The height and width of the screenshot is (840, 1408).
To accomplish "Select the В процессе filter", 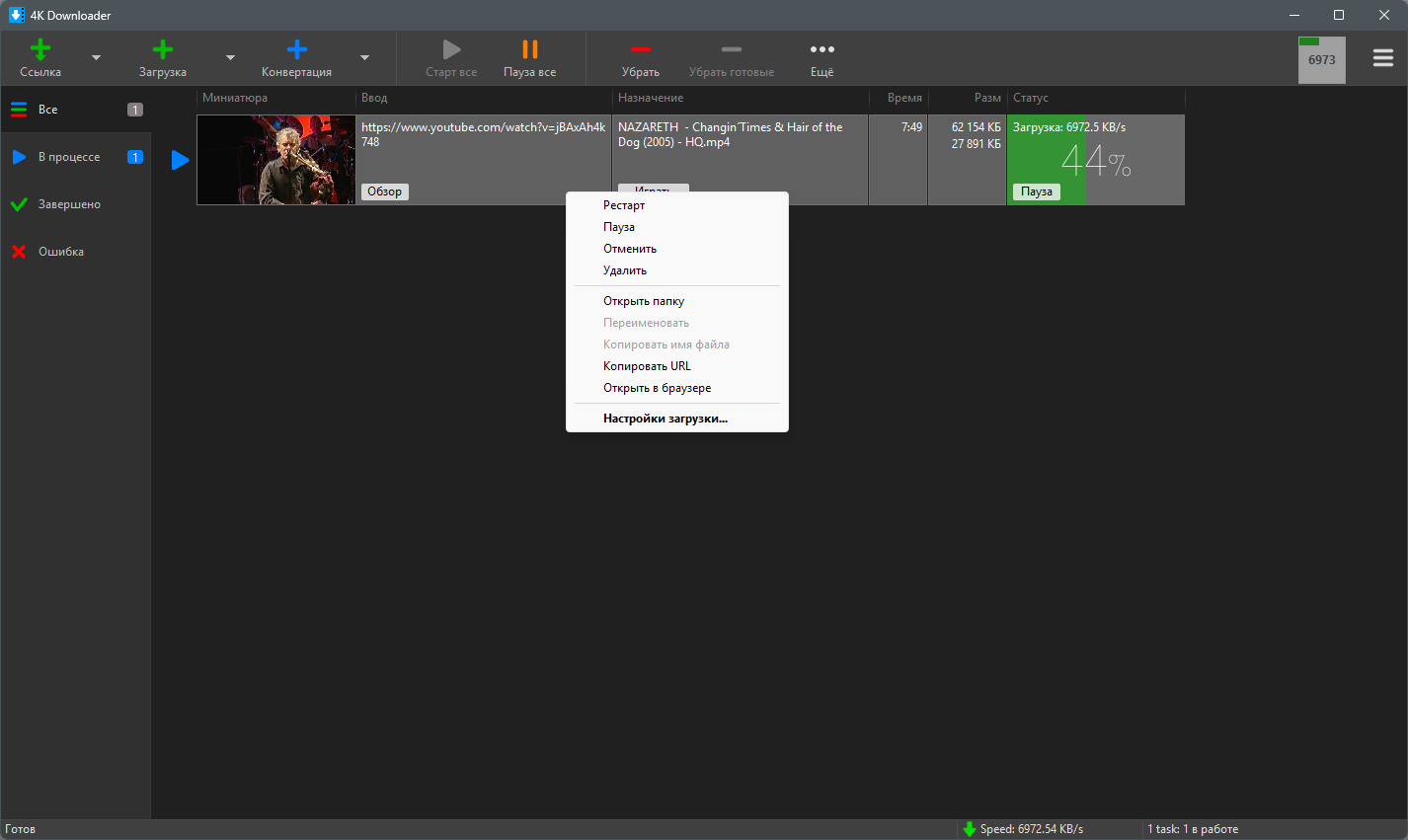I will pos(76,157).
